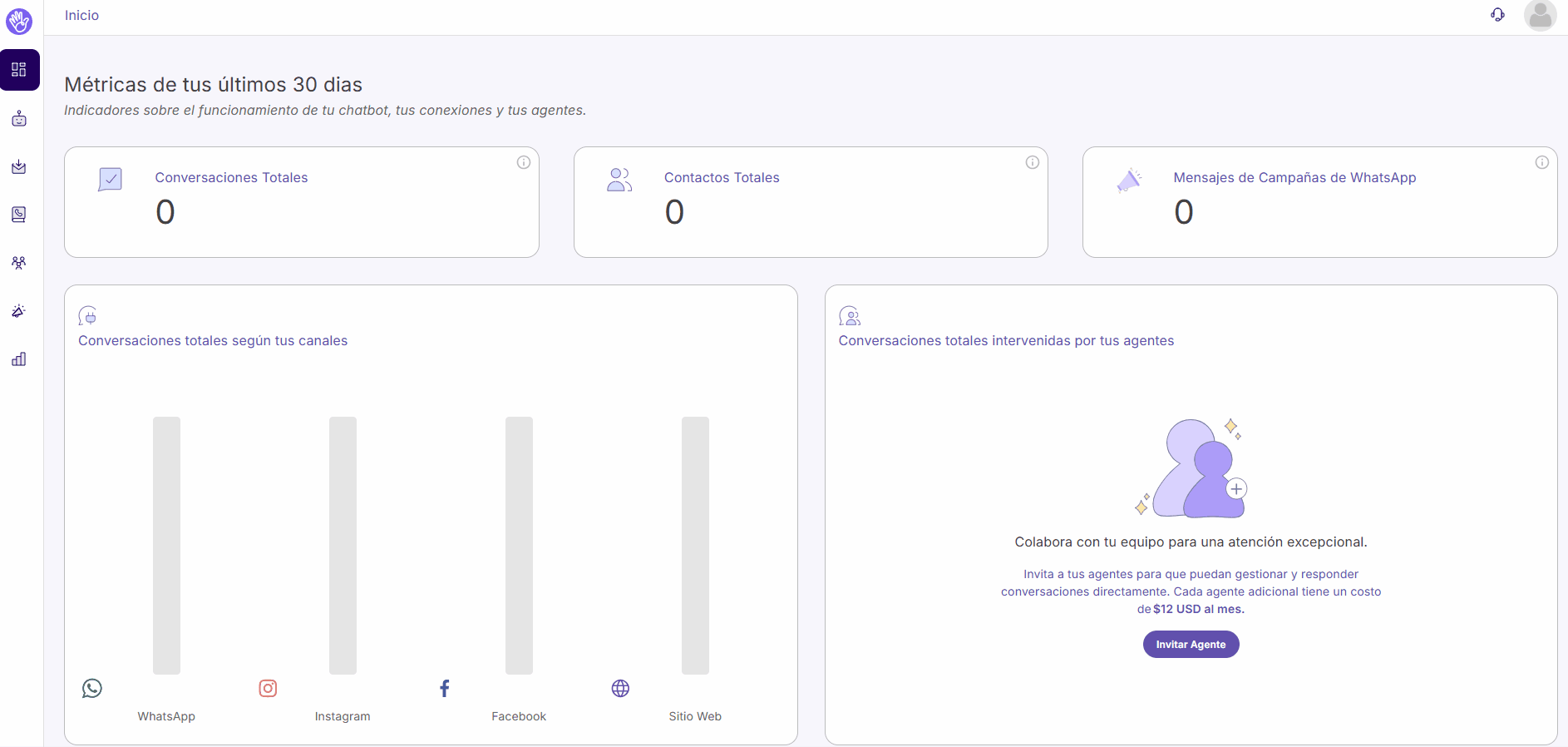Click the hand logo in the sidebar
This screenshot has width=1568, height=747.
(19, 21)
